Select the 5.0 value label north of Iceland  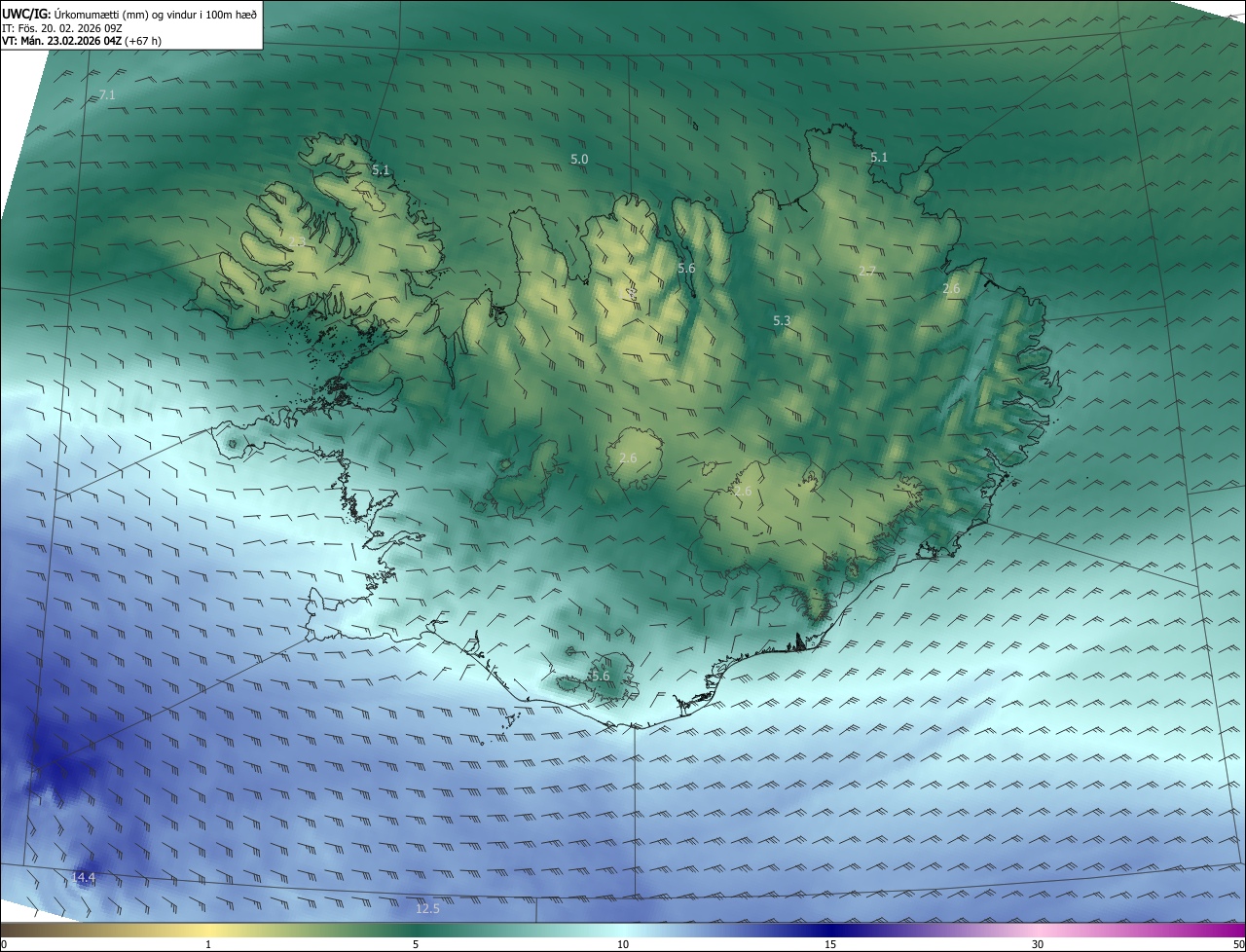click(579, 159)
